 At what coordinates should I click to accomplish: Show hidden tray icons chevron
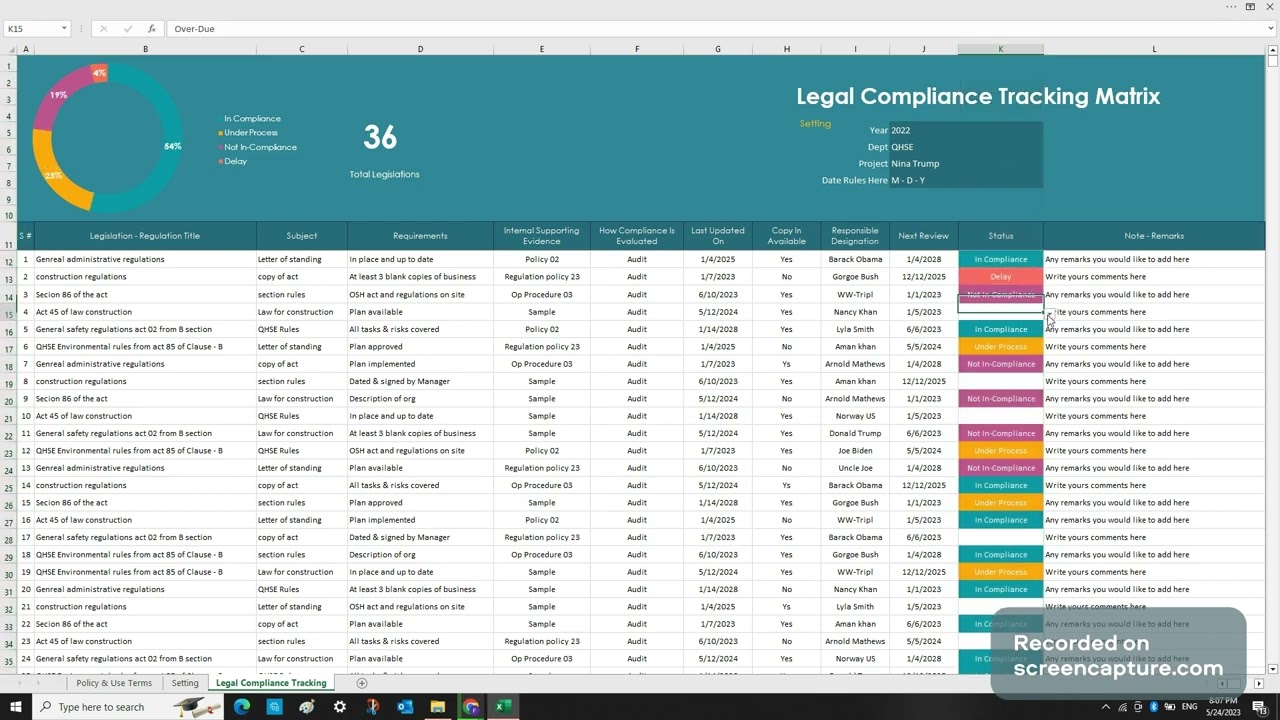[x=1105, y=707]
